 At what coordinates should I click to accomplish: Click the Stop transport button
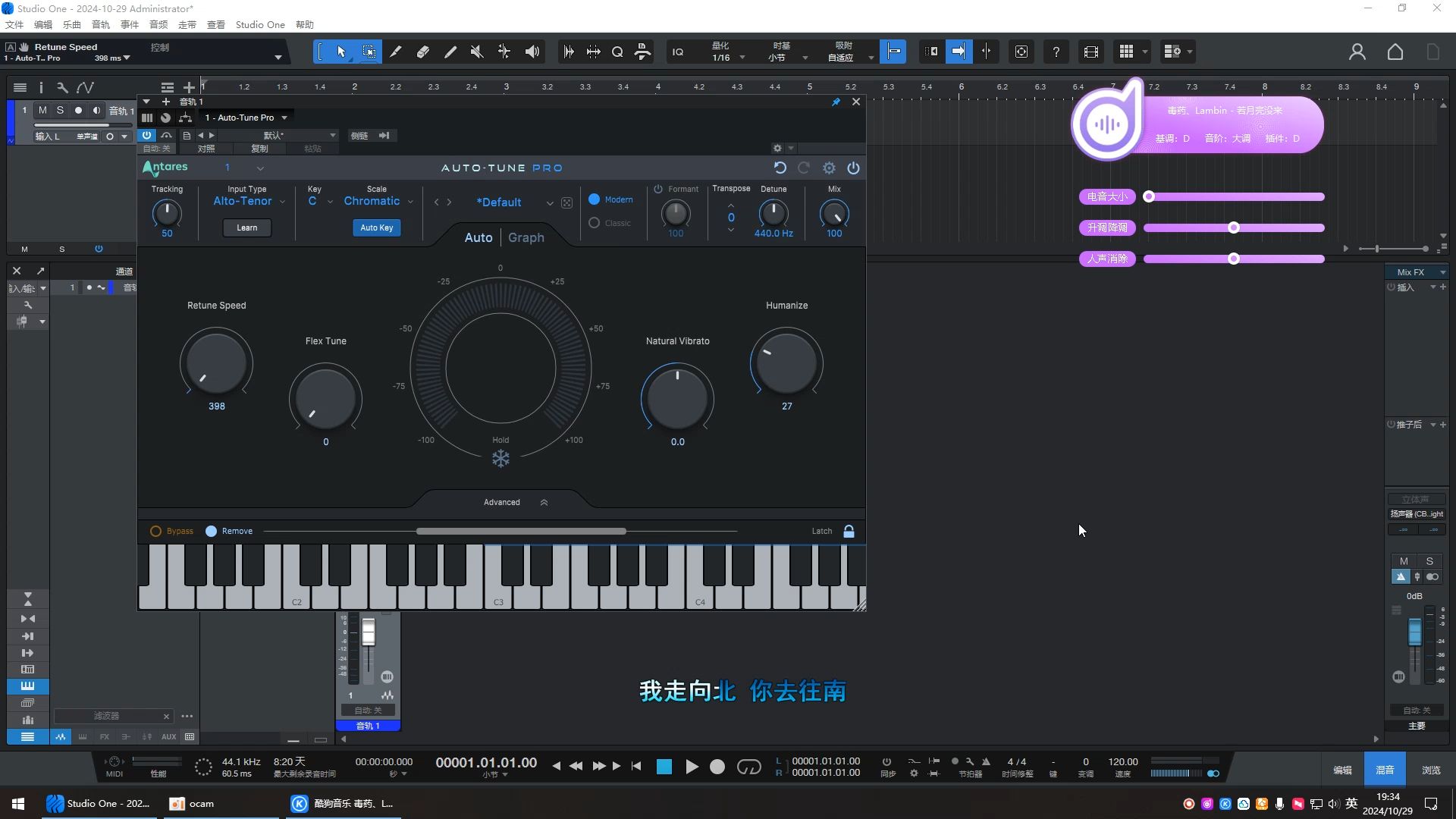pyautogui.click(x=664, y=767)
